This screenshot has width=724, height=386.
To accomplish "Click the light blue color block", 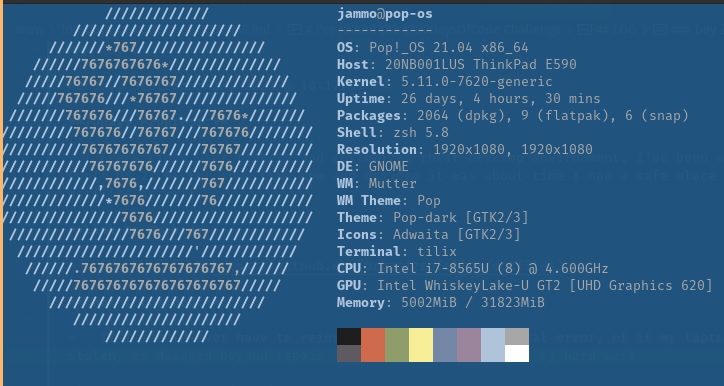I will 493,345.
